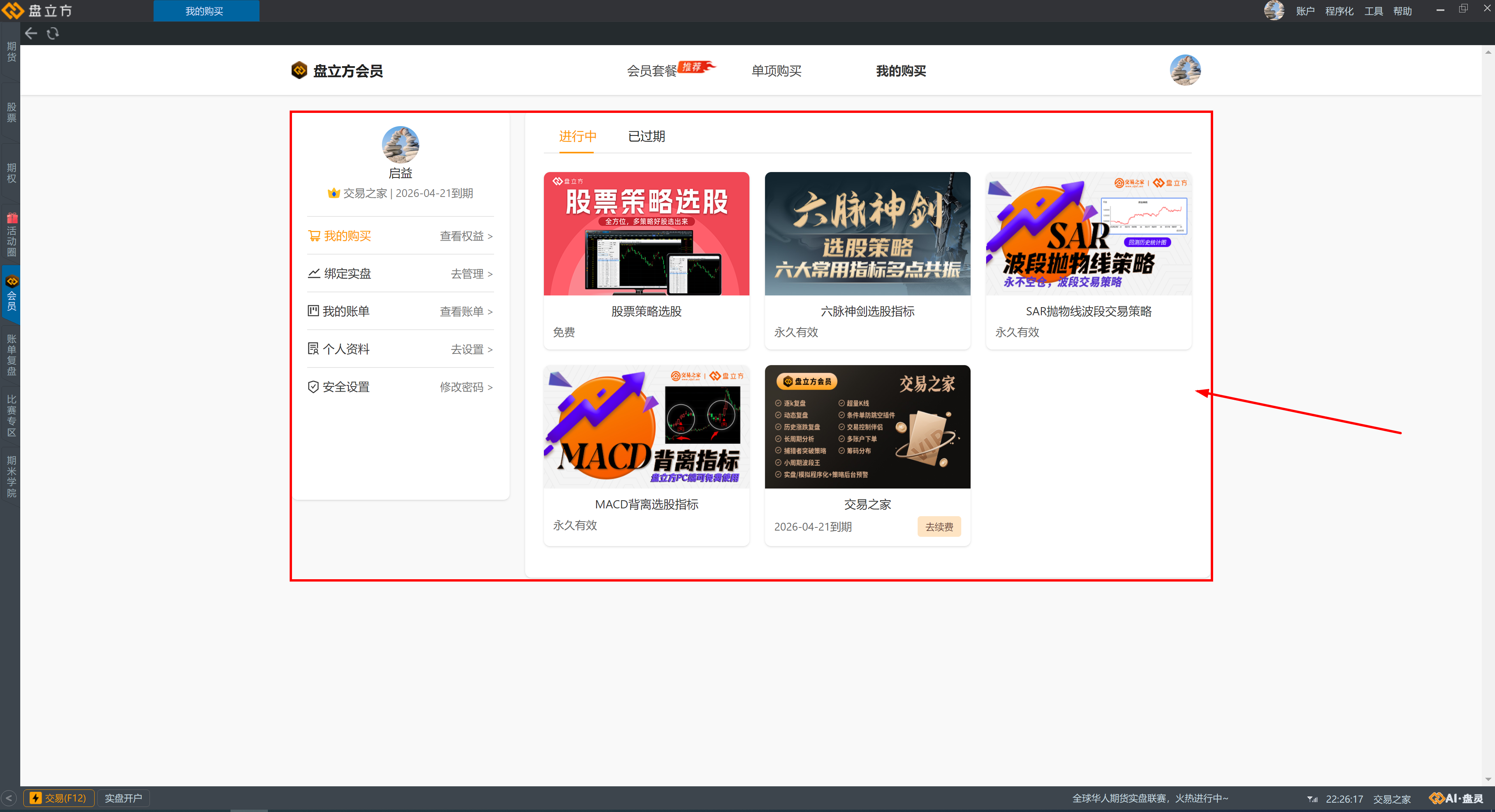Select 我的账单 in left panel menu
The width and height of the screenshot is (1495, 812).
point(339,312)
